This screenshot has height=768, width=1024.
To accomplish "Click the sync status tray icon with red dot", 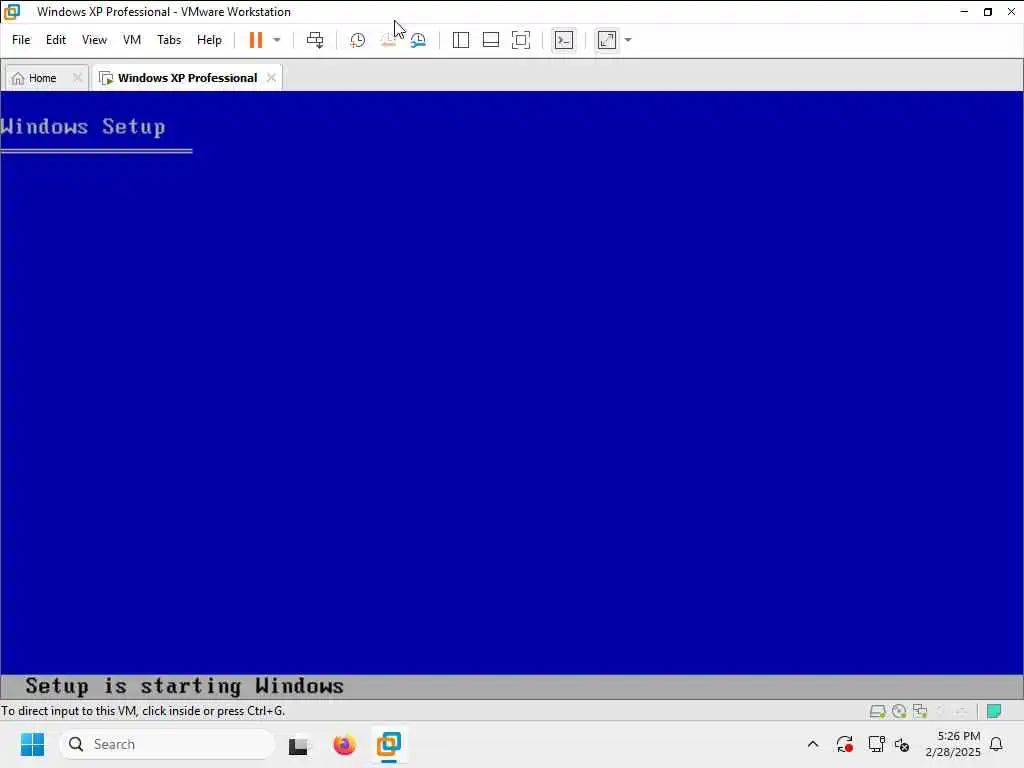I will 844,744.
